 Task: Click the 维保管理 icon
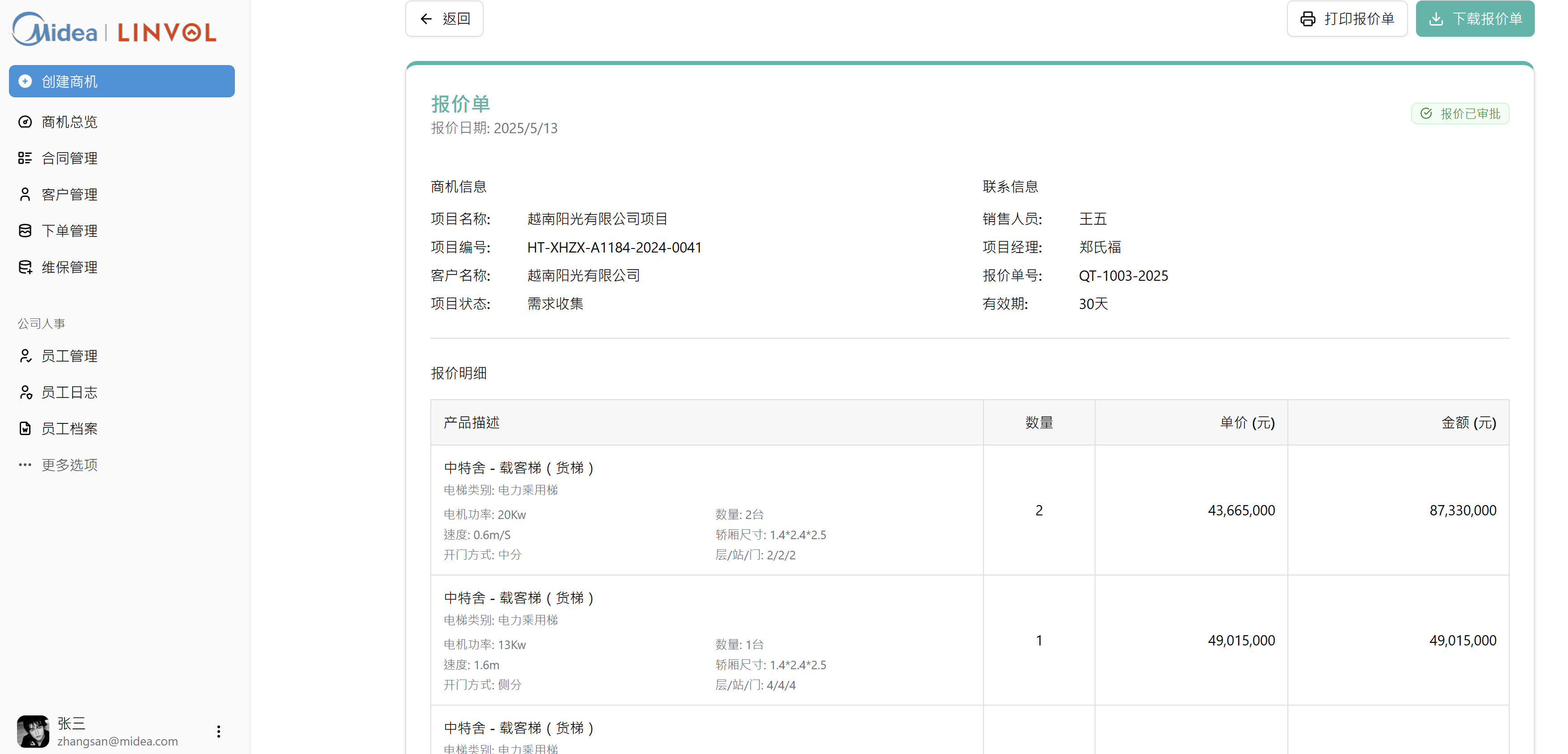(x=25, y=267)
